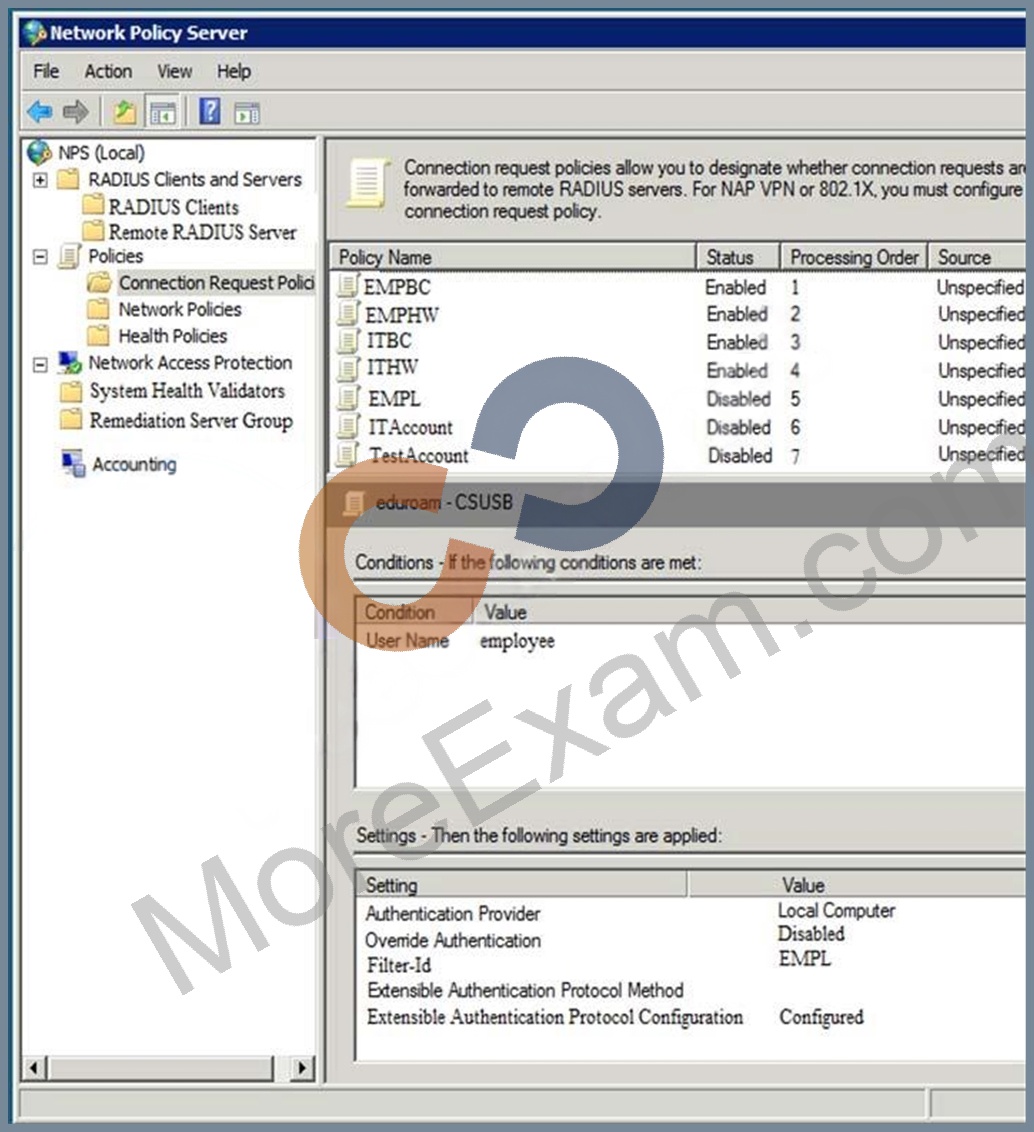Collapse the Policies tree node
The image size is (1034, 1132).
(40, 256)
